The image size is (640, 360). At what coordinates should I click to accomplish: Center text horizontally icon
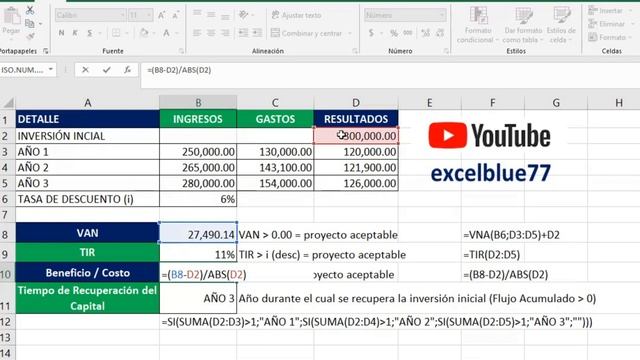pyautogui.click(x=211, y=33)
